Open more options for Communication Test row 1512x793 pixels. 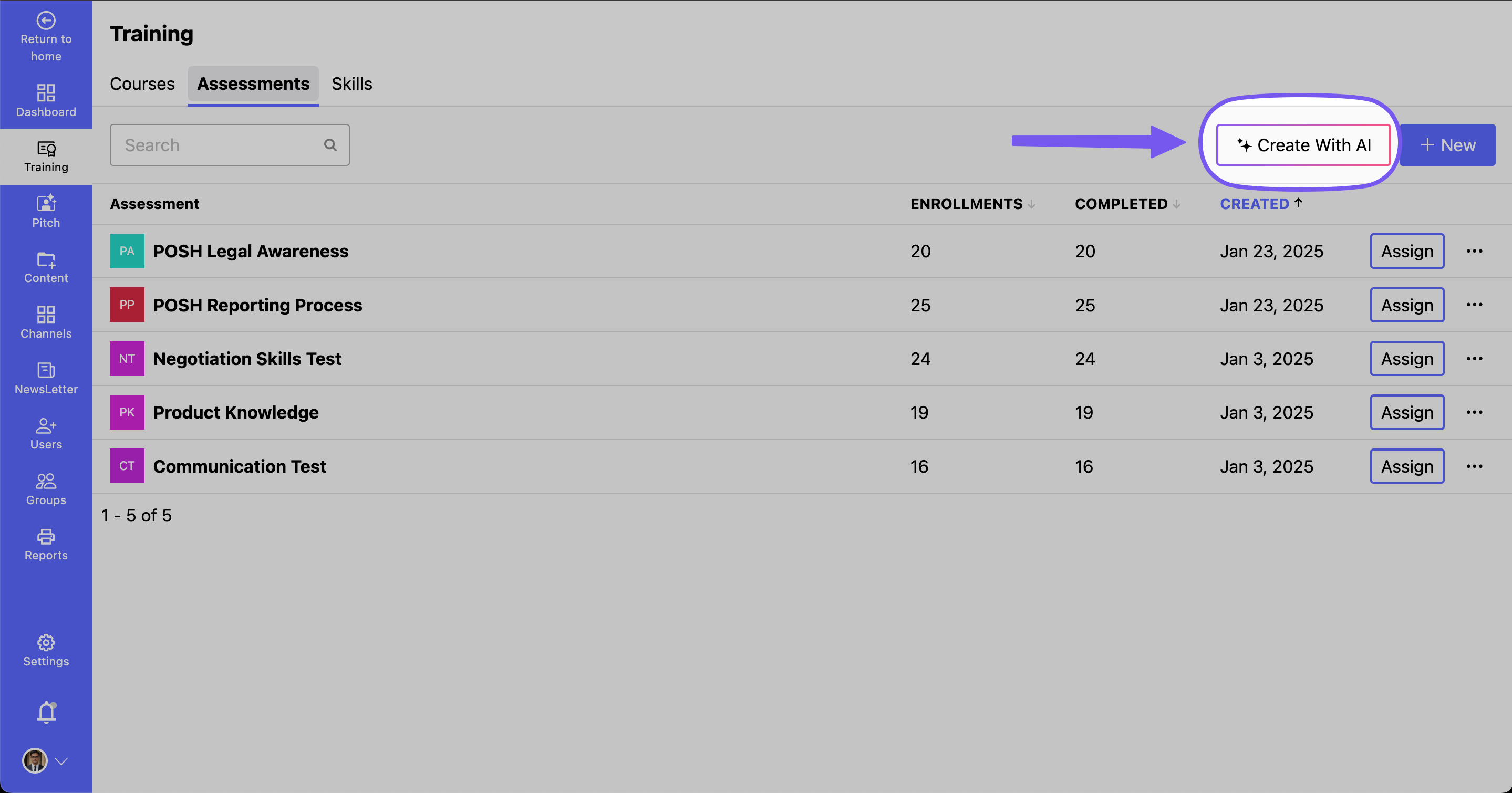(x=1474, y=466)
